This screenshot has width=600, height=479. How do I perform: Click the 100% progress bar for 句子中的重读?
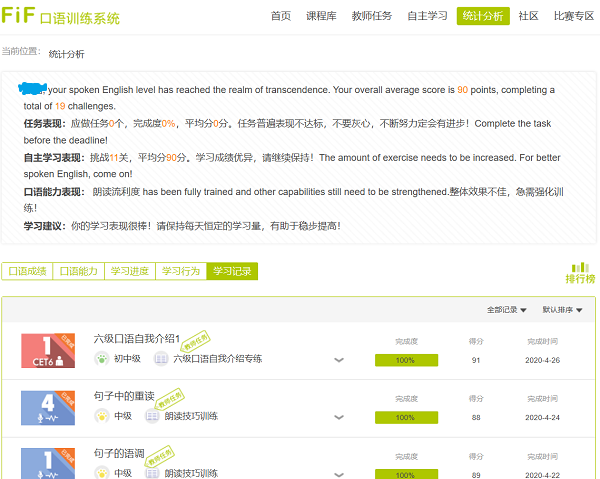pos(406,417)
